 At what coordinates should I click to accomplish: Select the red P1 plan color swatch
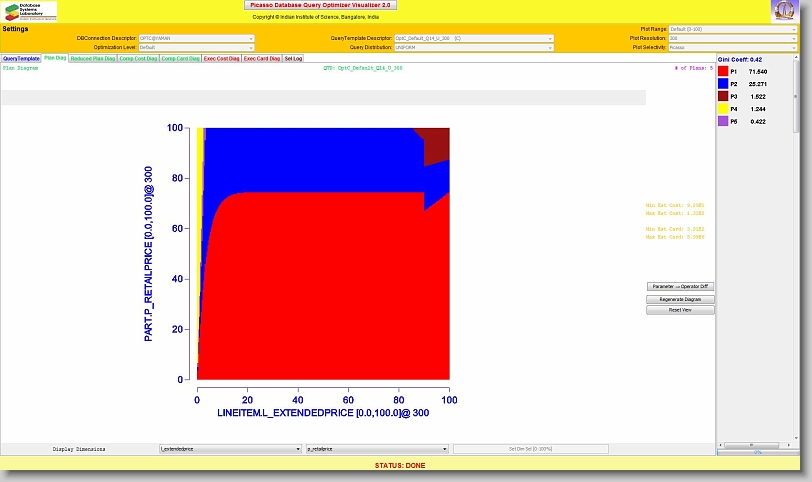tap(723, 72)
